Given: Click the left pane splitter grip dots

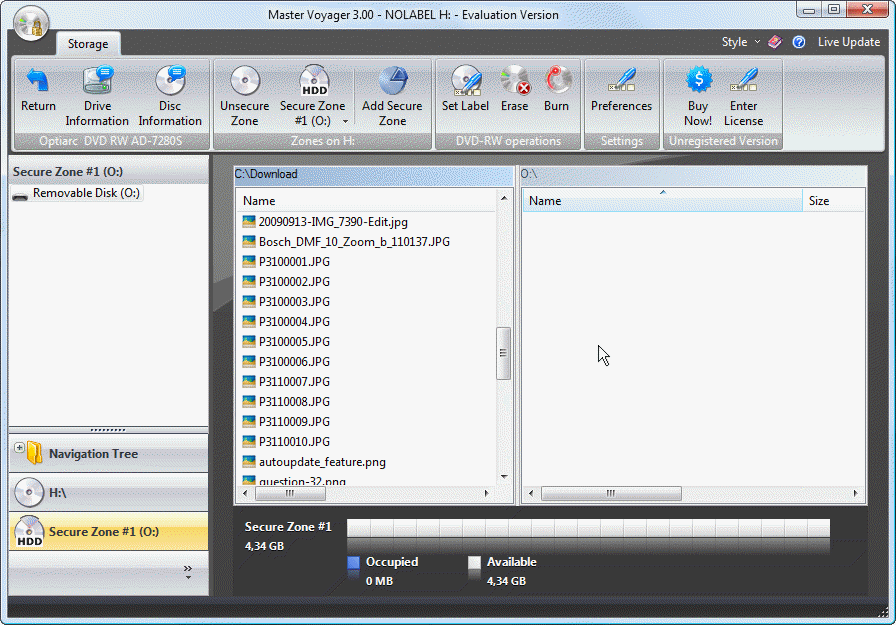Looking at the screenshot, I should (108, 430).
